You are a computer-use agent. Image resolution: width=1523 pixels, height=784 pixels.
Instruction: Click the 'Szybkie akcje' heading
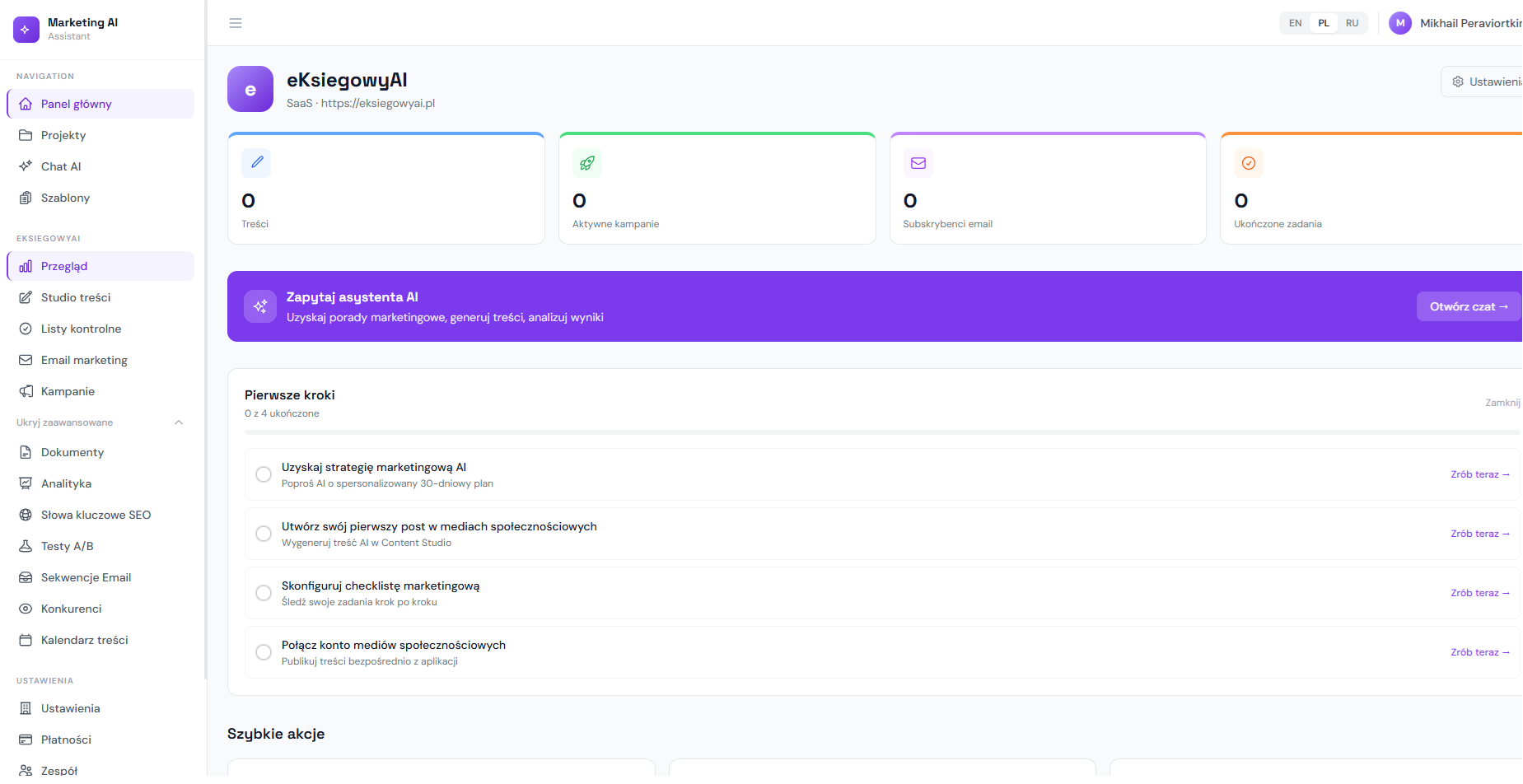276,734
